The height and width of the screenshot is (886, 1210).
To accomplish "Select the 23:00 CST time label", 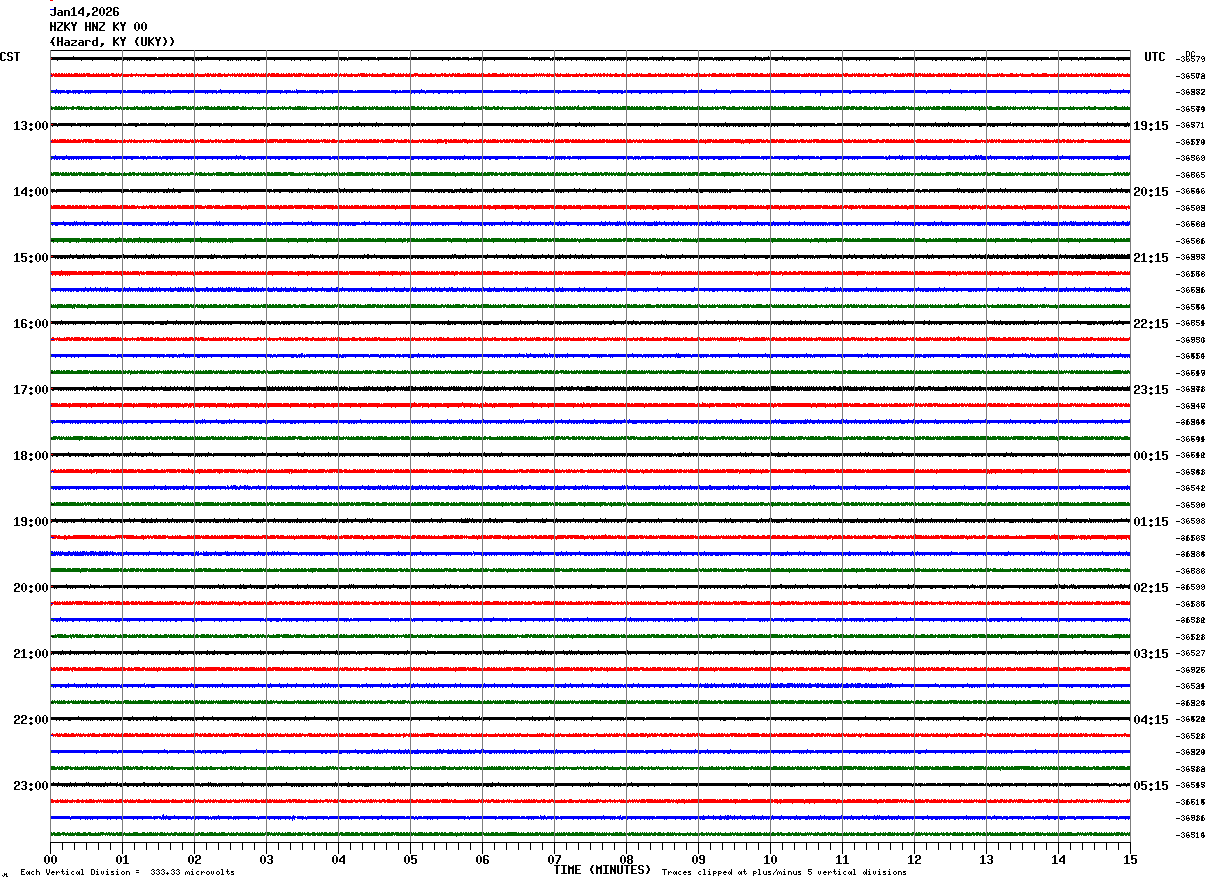I will [30, 786].
